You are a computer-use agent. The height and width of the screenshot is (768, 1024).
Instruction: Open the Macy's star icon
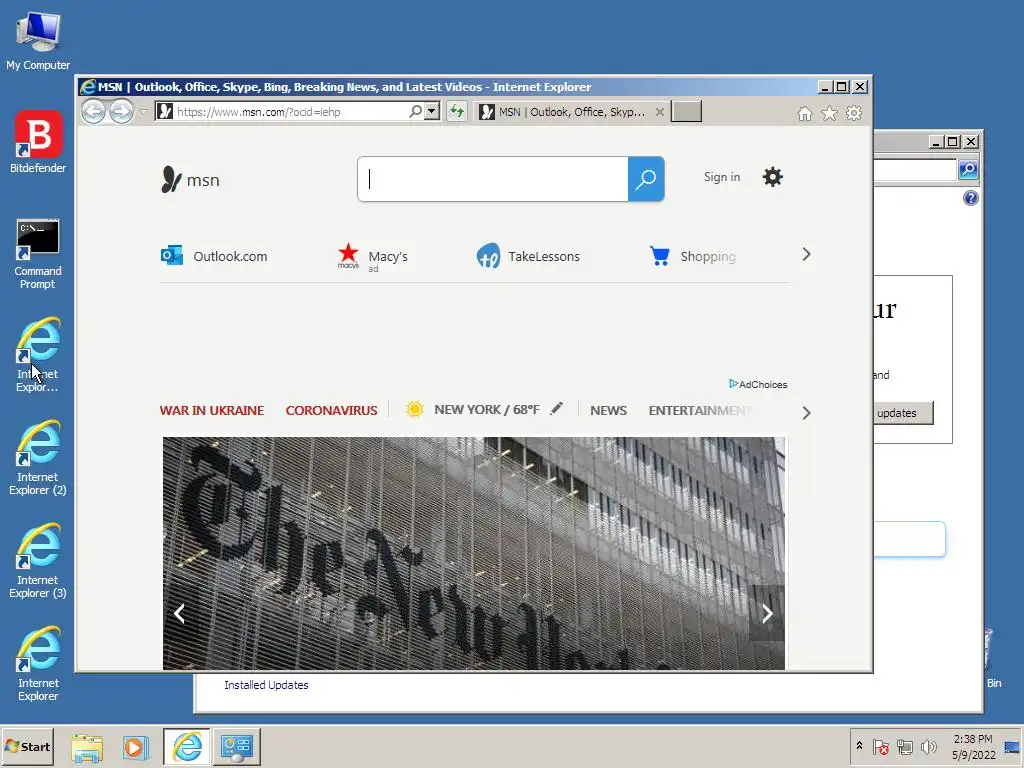coord(348,255)
